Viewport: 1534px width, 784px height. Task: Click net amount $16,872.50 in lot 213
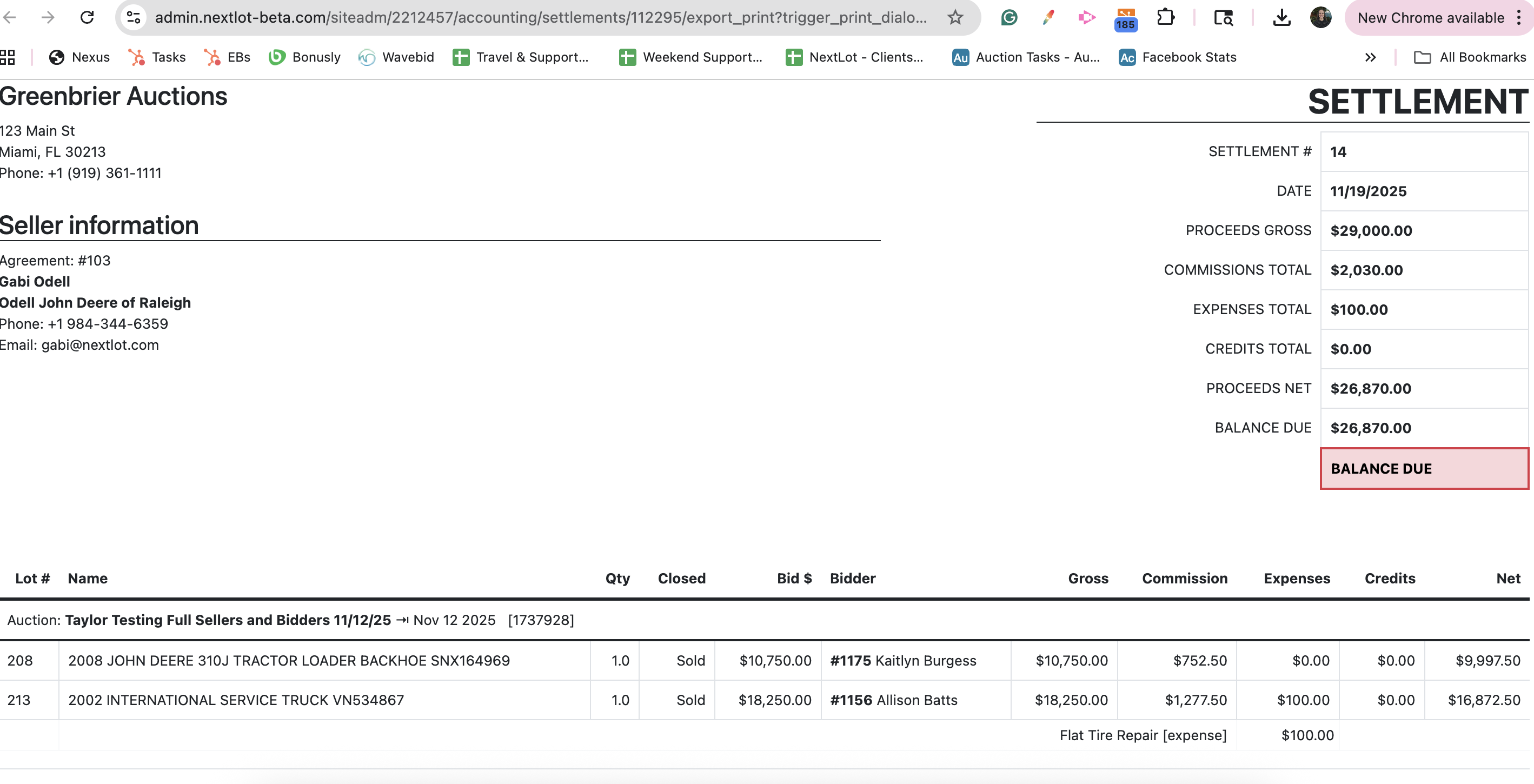[1484, 700]
